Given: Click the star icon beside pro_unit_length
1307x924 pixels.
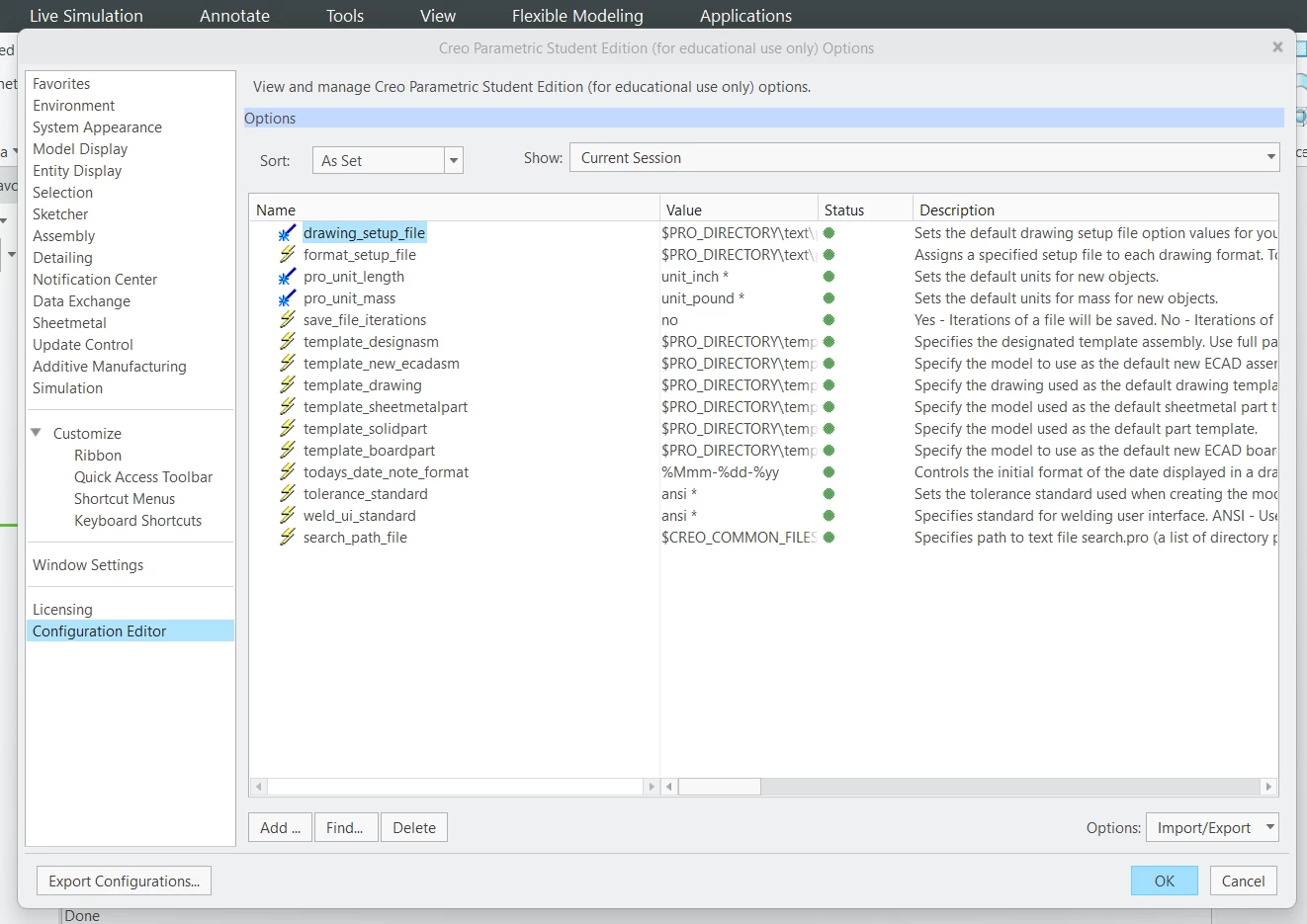Looking at the screenshot, I should click(x=287, y=277).
